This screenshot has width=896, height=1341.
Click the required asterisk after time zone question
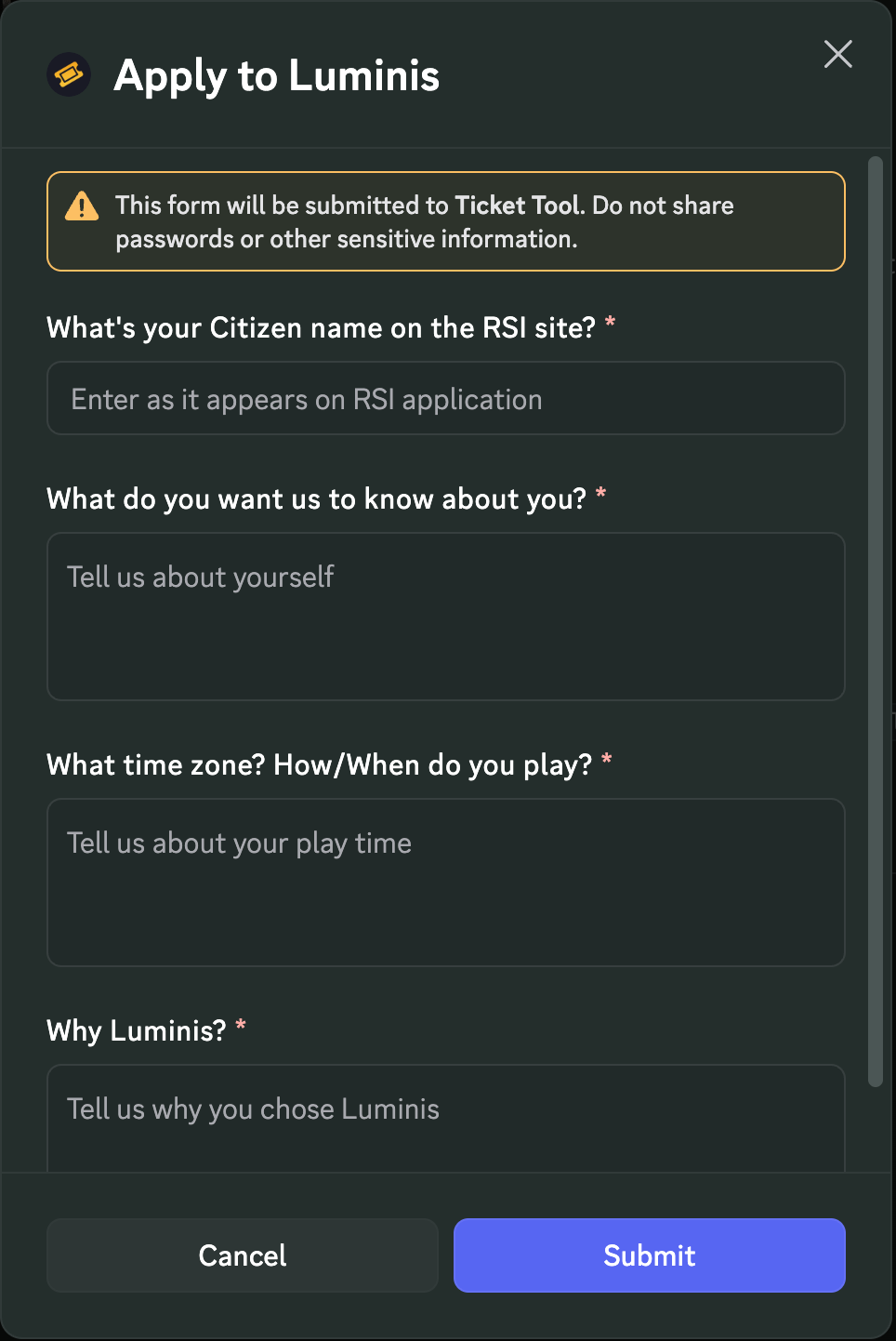[607, 761]
